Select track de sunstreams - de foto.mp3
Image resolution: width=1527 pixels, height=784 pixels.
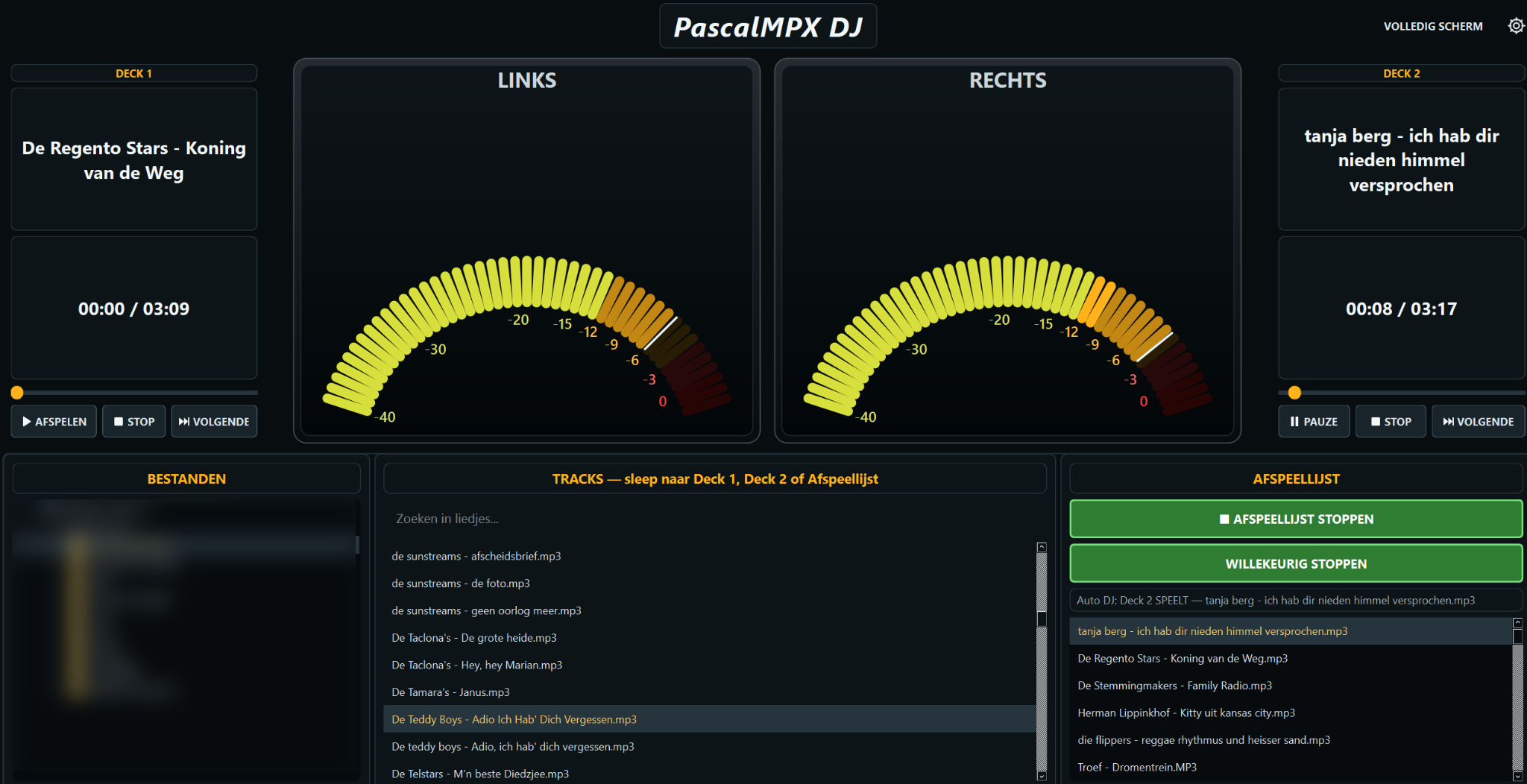(x=709, y=584)
